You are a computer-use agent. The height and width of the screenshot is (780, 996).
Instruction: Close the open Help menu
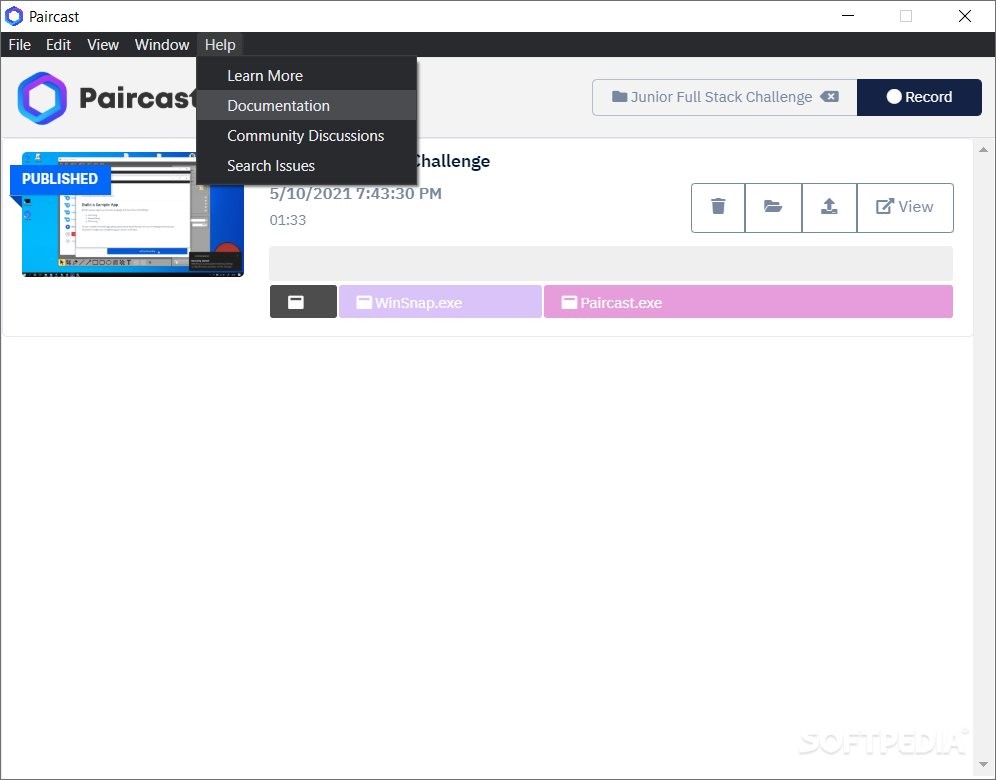coord(220,45)
